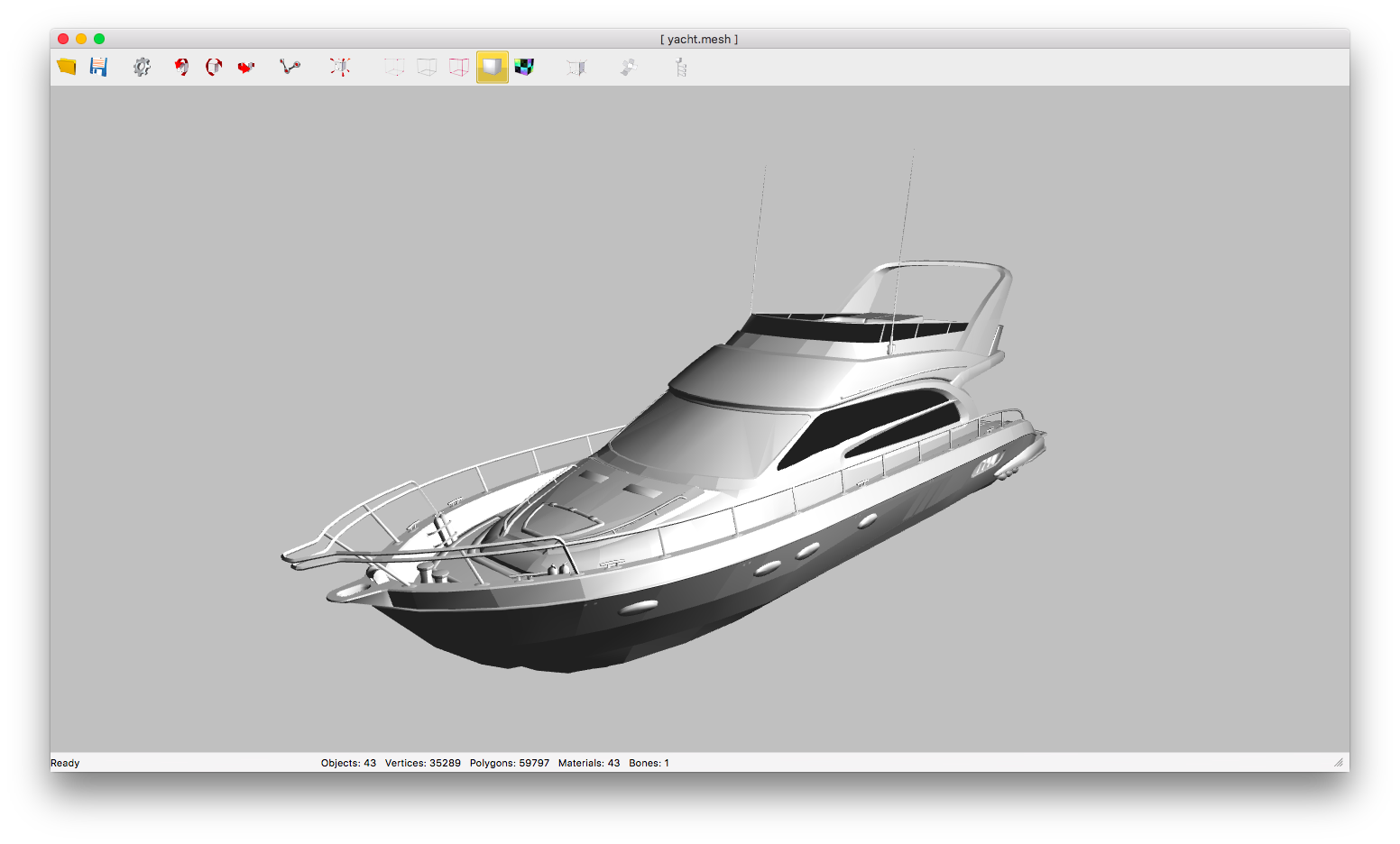Toggle the solid shaded cube mode
1400x844 pixels.
[492, 67]
